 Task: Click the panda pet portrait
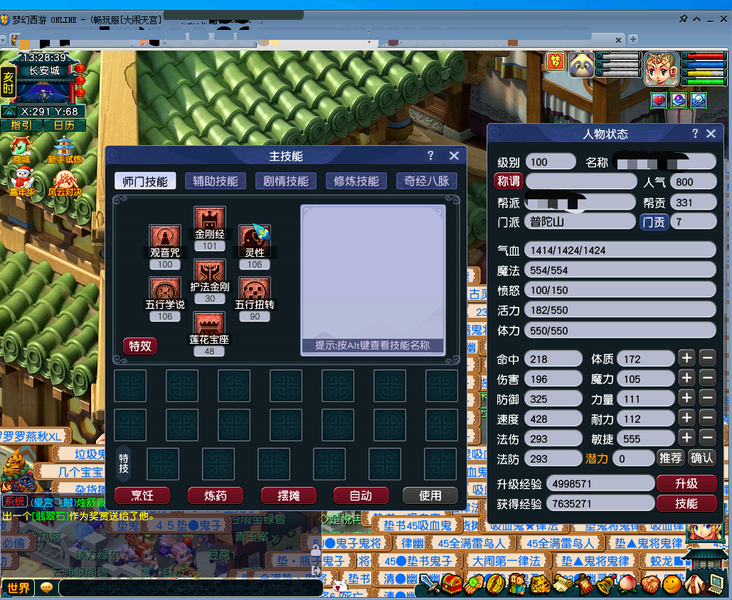click(581, 65)
